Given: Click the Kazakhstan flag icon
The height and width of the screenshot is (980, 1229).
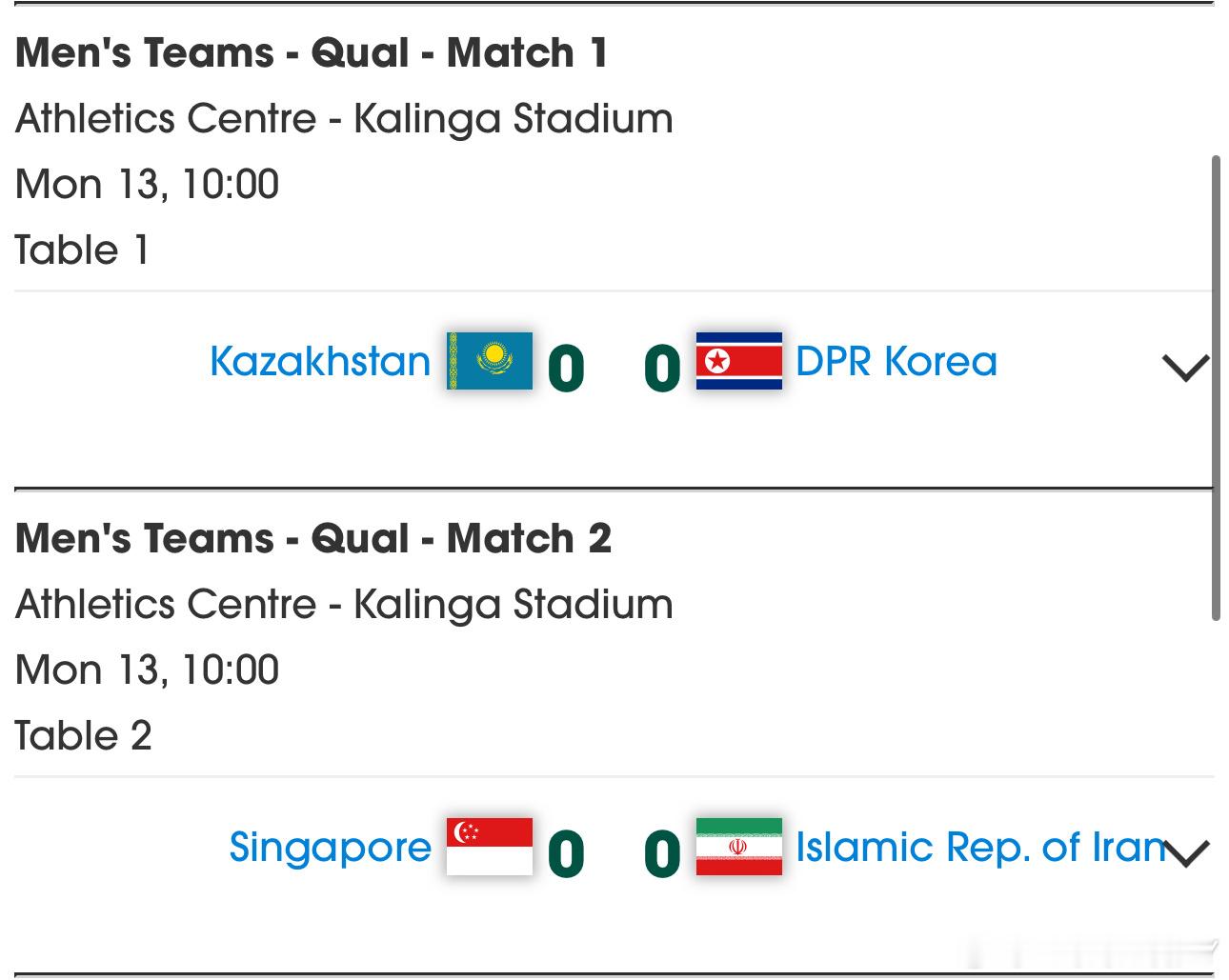Looking at the screenshot, I should [490, 361].
